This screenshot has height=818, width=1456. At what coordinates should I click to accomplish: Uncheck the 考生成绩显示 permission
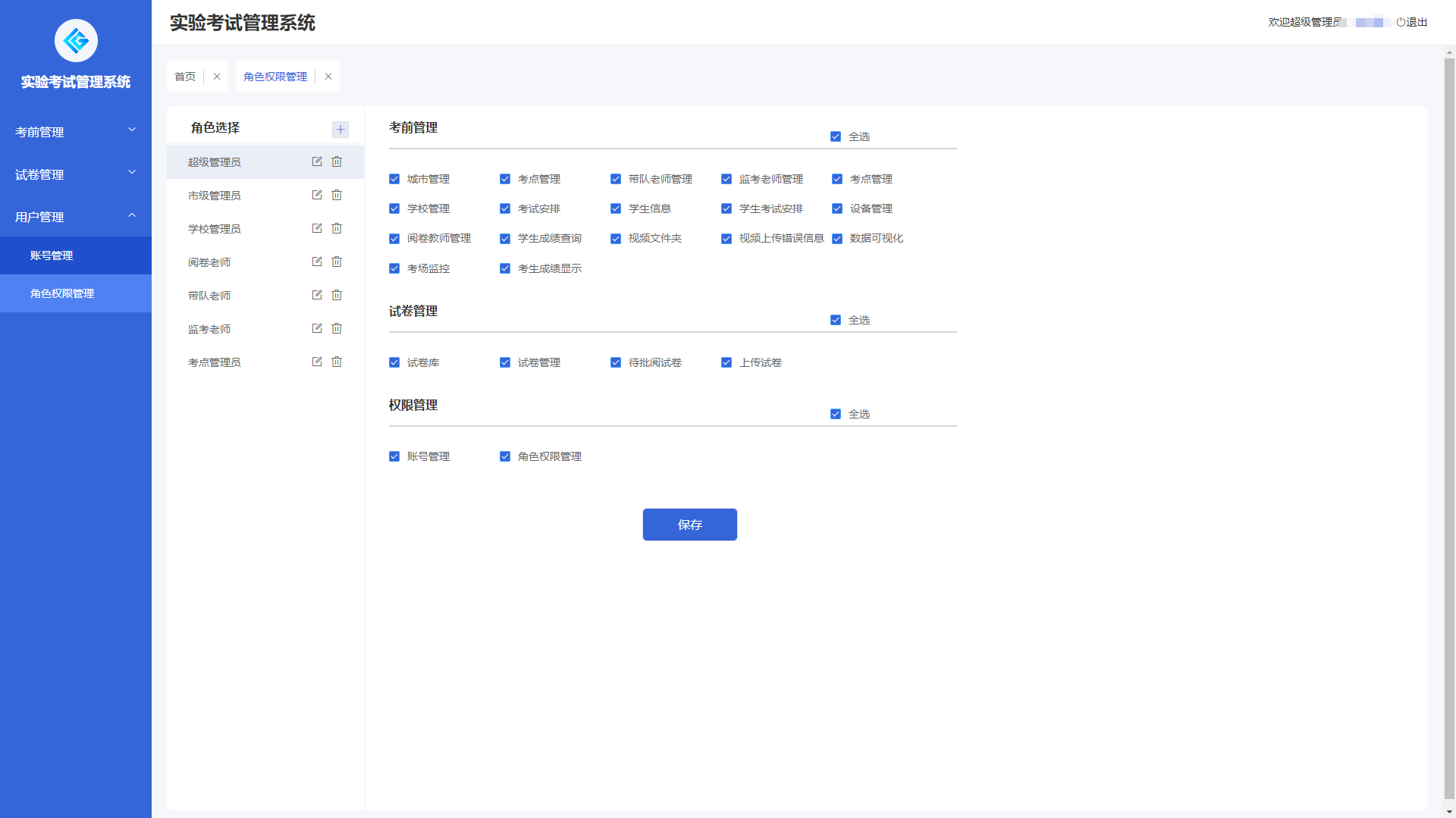click(505, 268)
